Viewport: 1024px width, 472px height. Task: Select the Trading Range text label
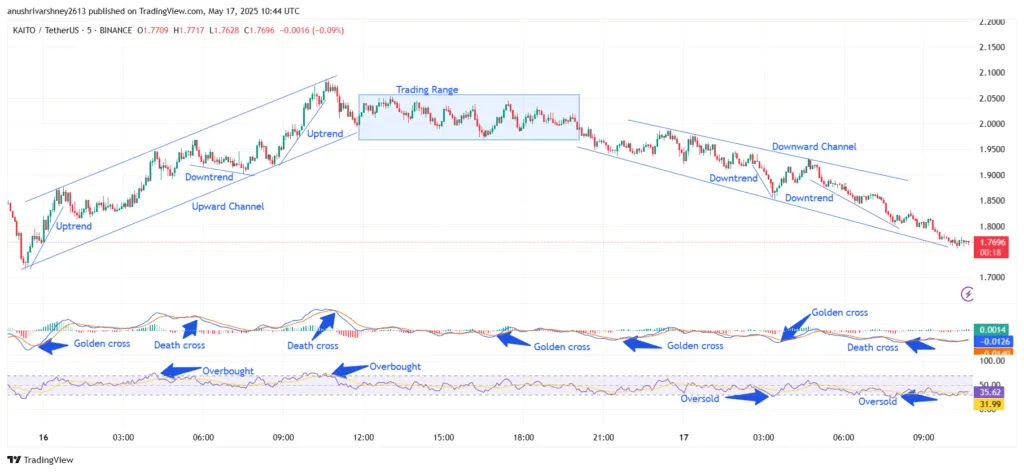[x=427, y=89]
